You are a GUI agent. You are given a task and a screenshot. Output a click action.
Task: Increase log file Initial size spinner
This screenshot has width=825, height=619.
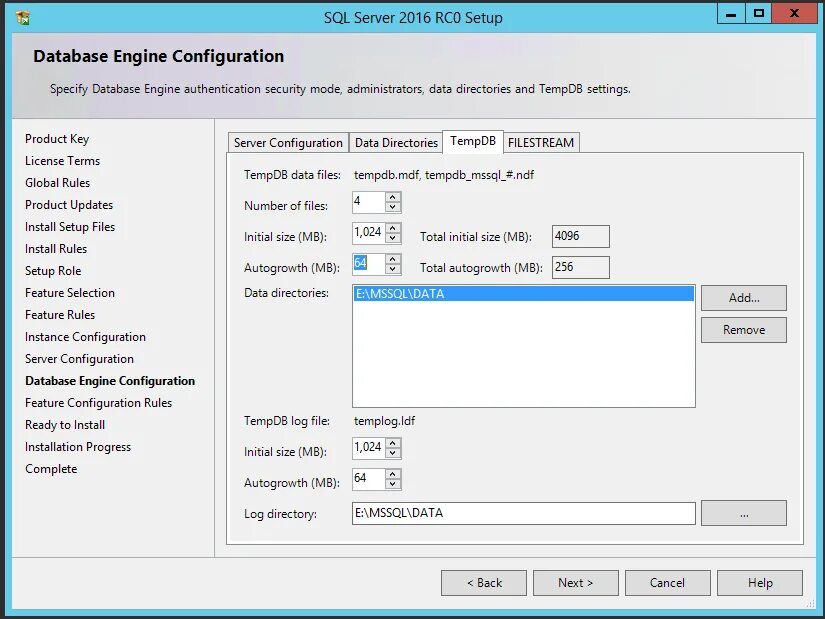coord(393,443)
